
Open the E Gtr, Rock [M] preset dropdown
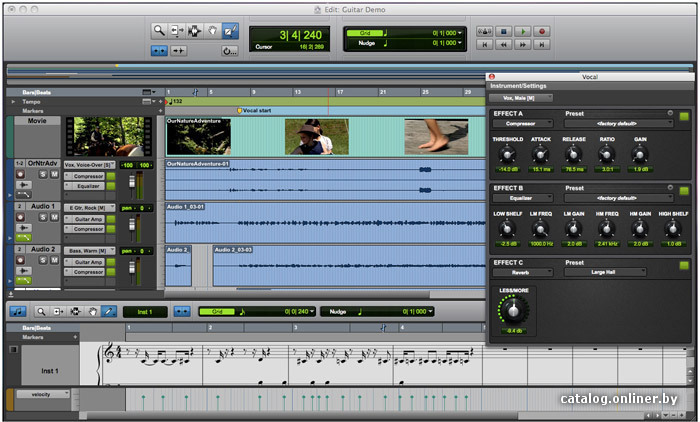[89, 208]
